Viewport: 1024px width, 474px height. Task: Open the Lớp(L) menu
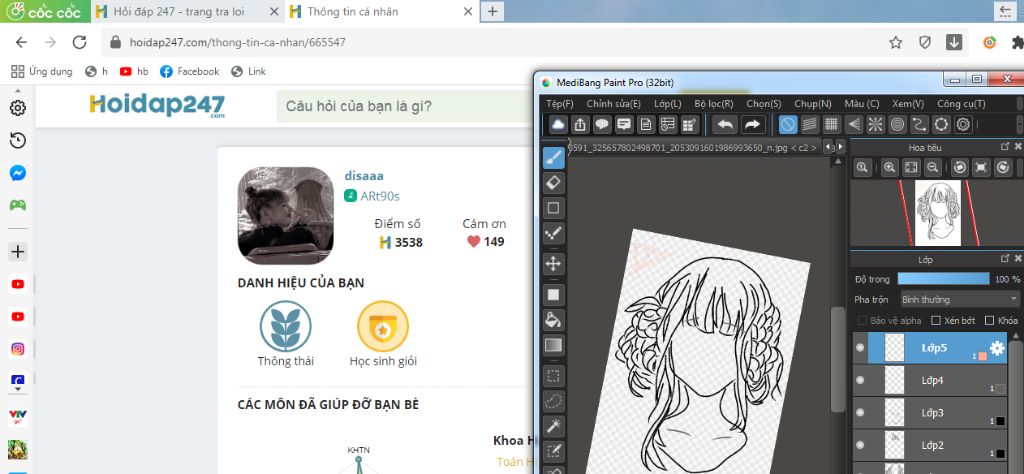pos(667,104)
